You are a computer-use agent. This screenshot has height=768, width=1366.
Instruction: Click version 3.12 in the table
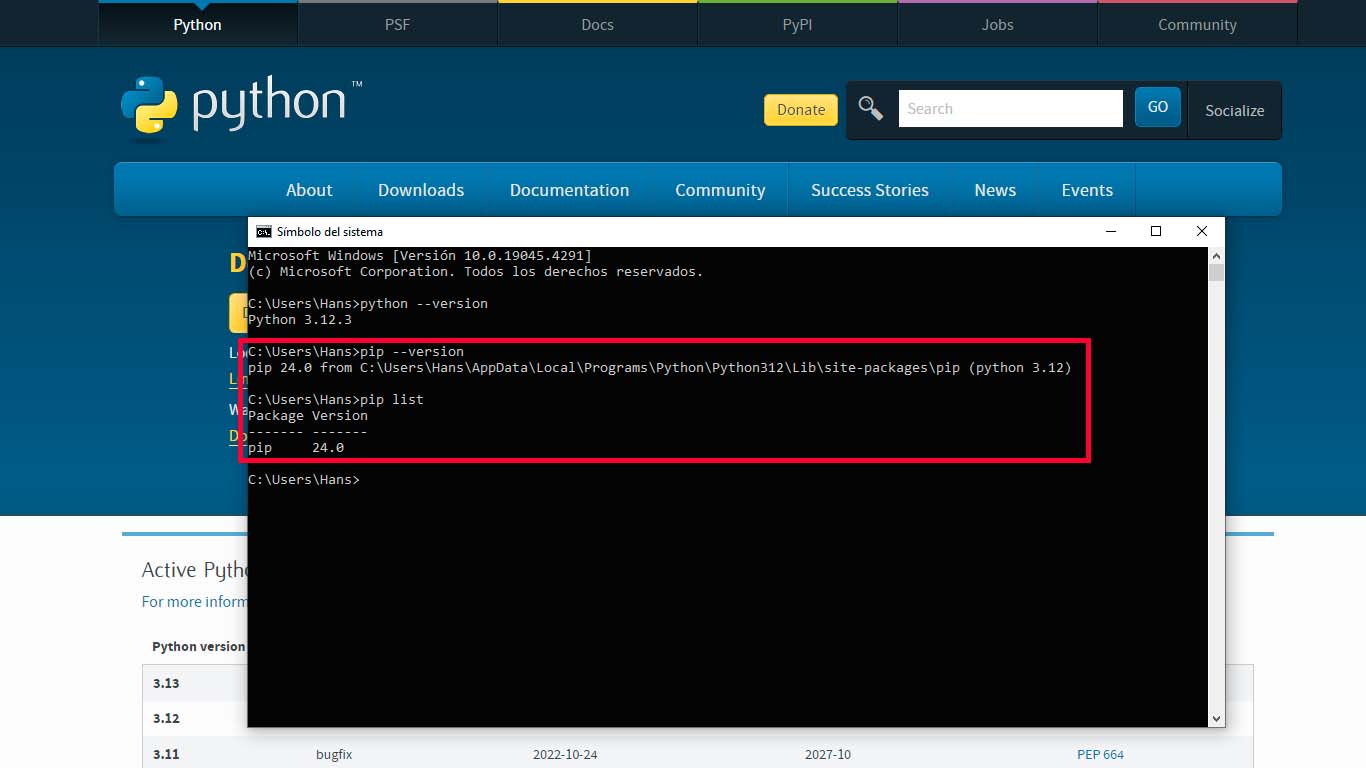point(166,718)
